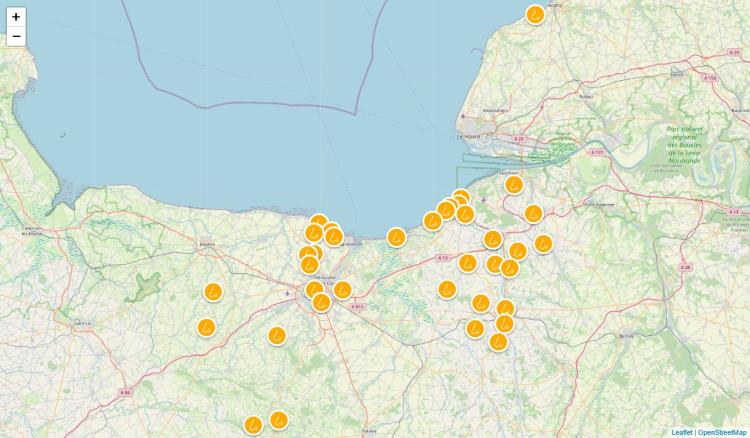Select the marker closest to Saint-Lô
Viewport: 750px width, 438px height.
click(x=206, y=328)
